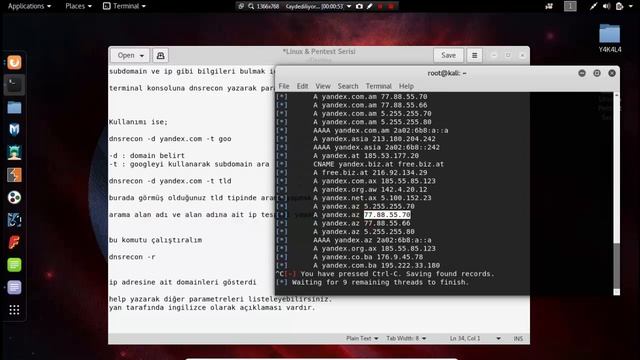Open the terminal Terminal menu
The width and height of the screenshot is (640, 360).
coord(378,86)
